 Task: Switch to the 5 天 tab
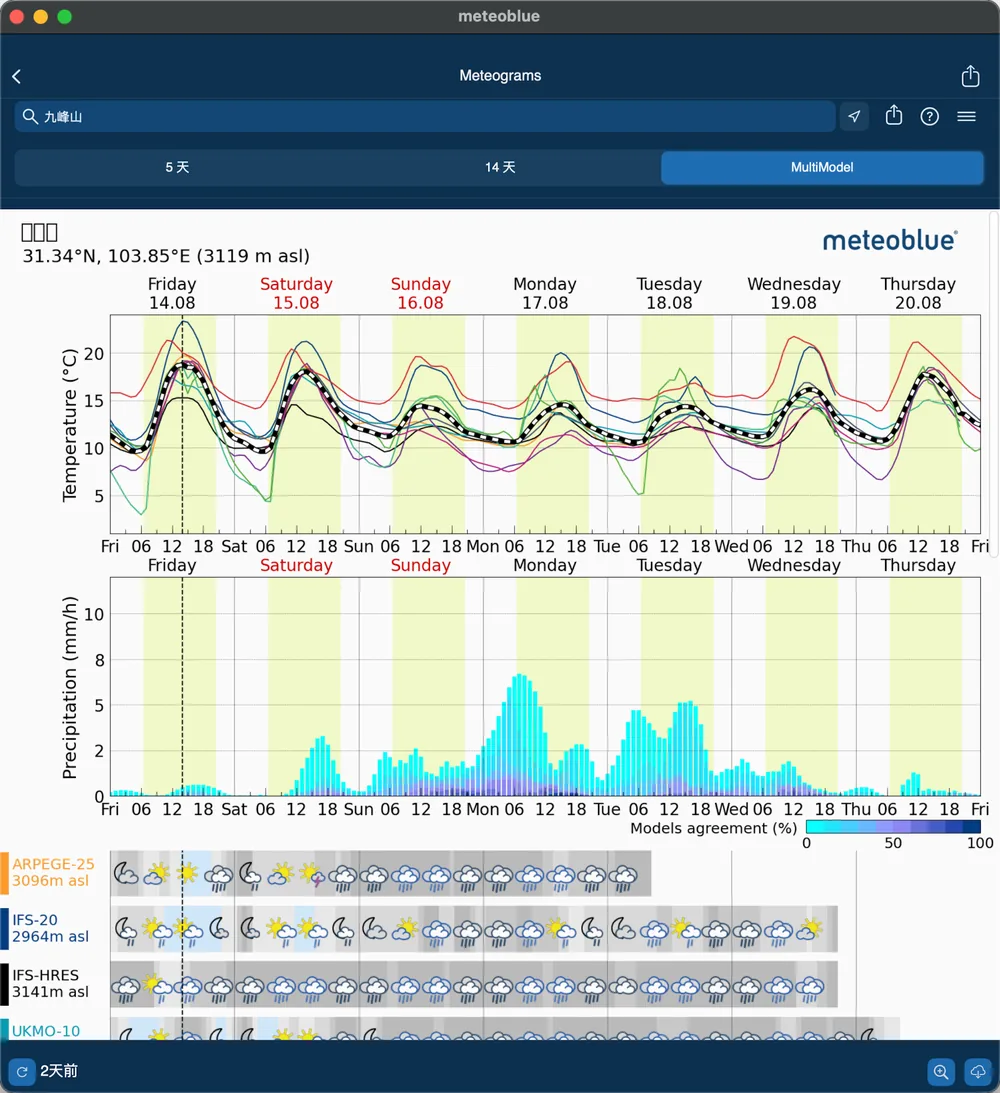click(177, 167)
